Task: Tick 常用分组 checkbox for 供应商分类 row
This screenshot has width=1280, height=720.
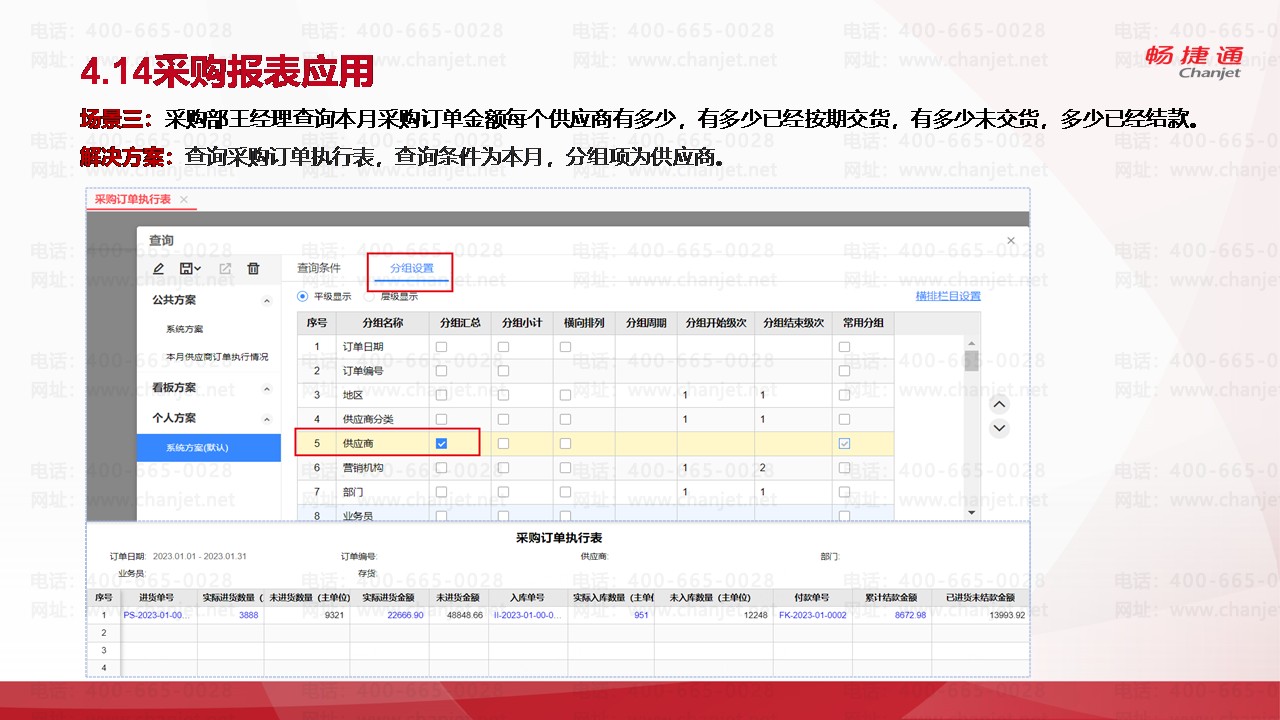Action: [x=844, y=419]
